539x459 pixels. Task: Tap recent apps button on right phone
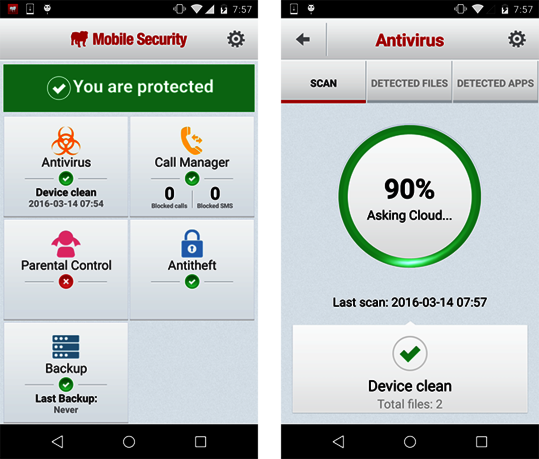tap(481, 442)
